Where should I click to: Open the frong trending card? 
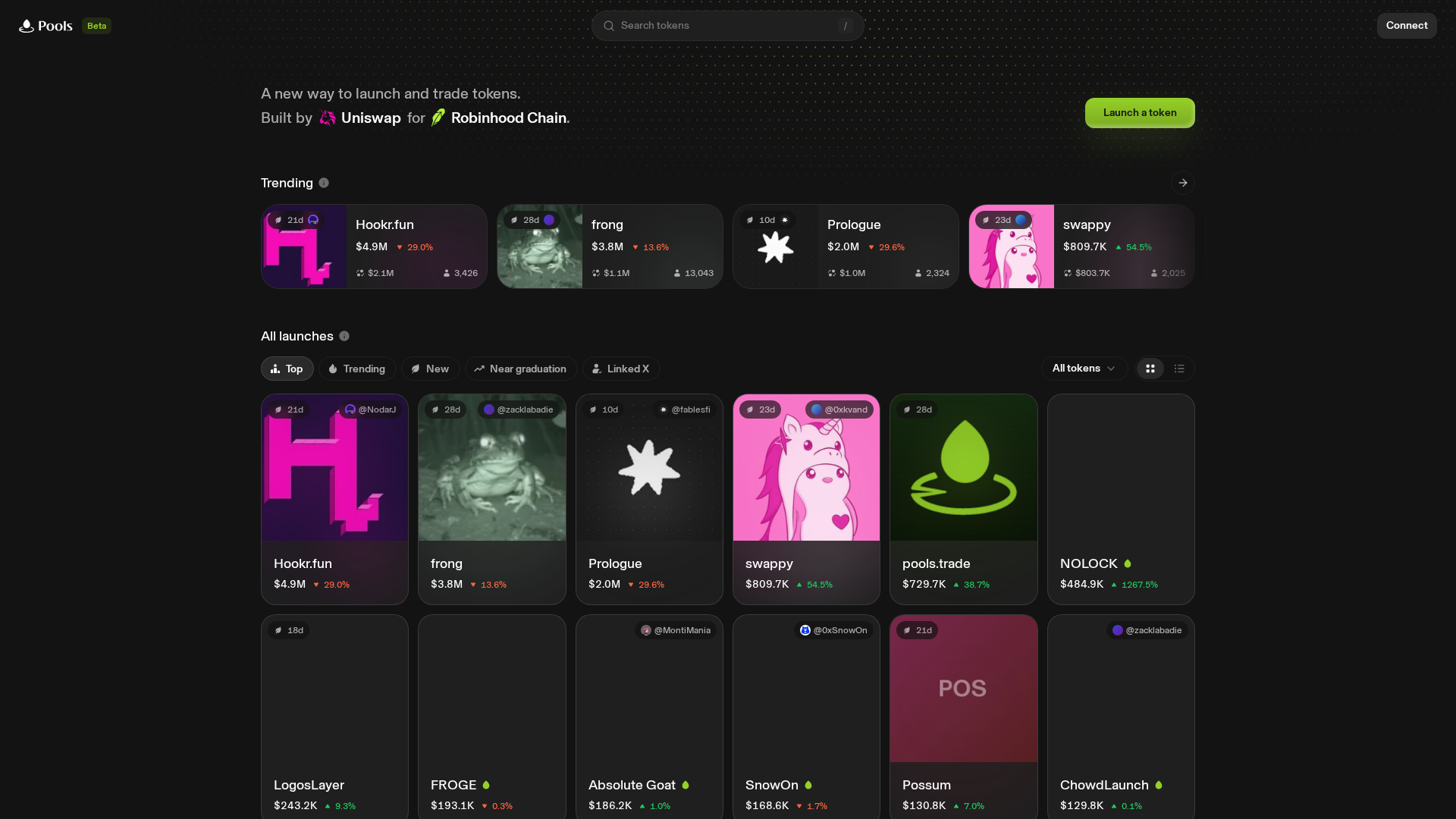[x=610, y=246]
